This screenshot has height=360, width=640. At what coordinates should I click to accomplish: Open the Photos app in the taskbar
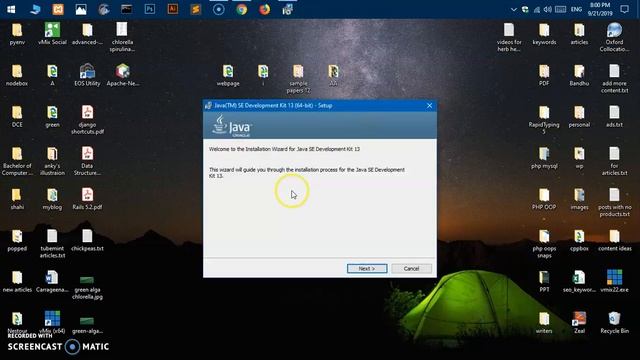pos(81,9)
